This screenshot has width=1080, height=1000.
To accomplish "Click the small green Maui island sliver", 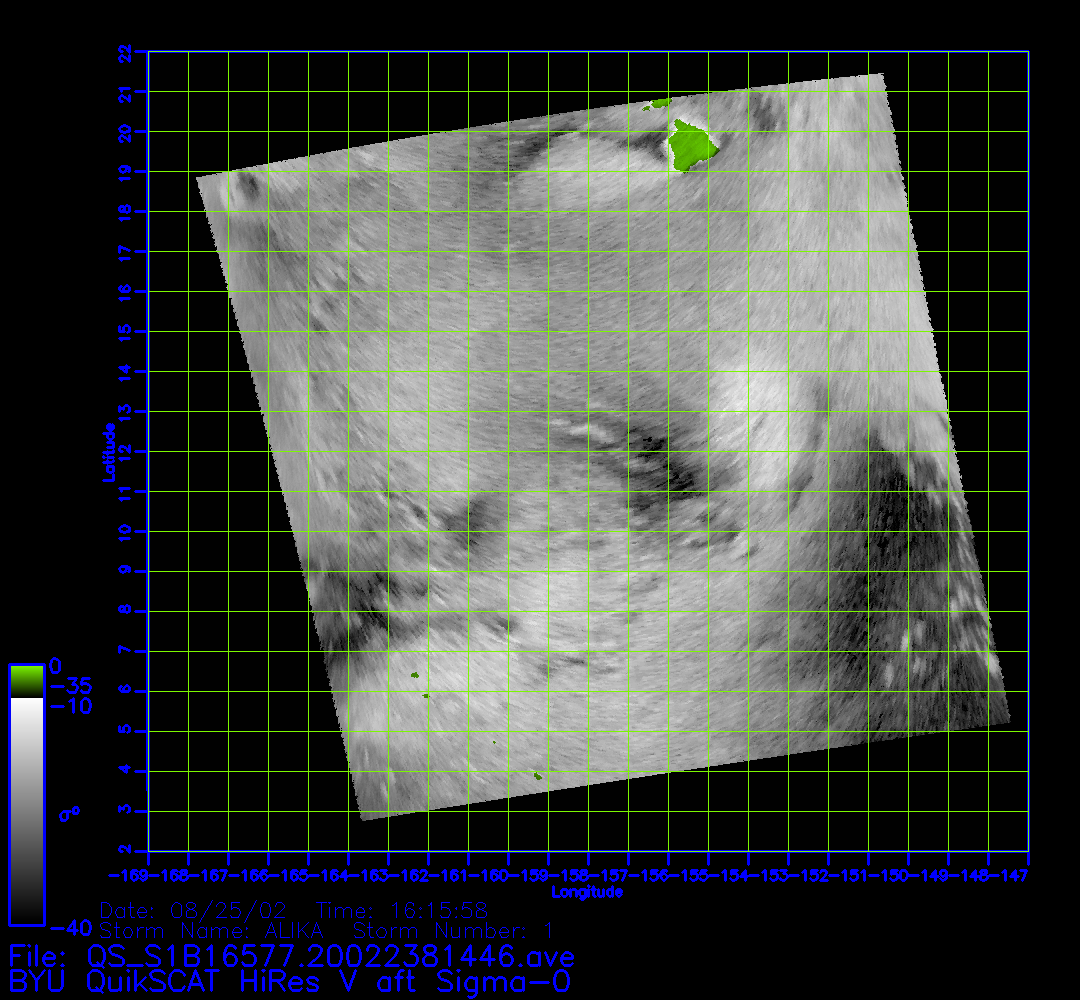I will (x=658, y=103).
